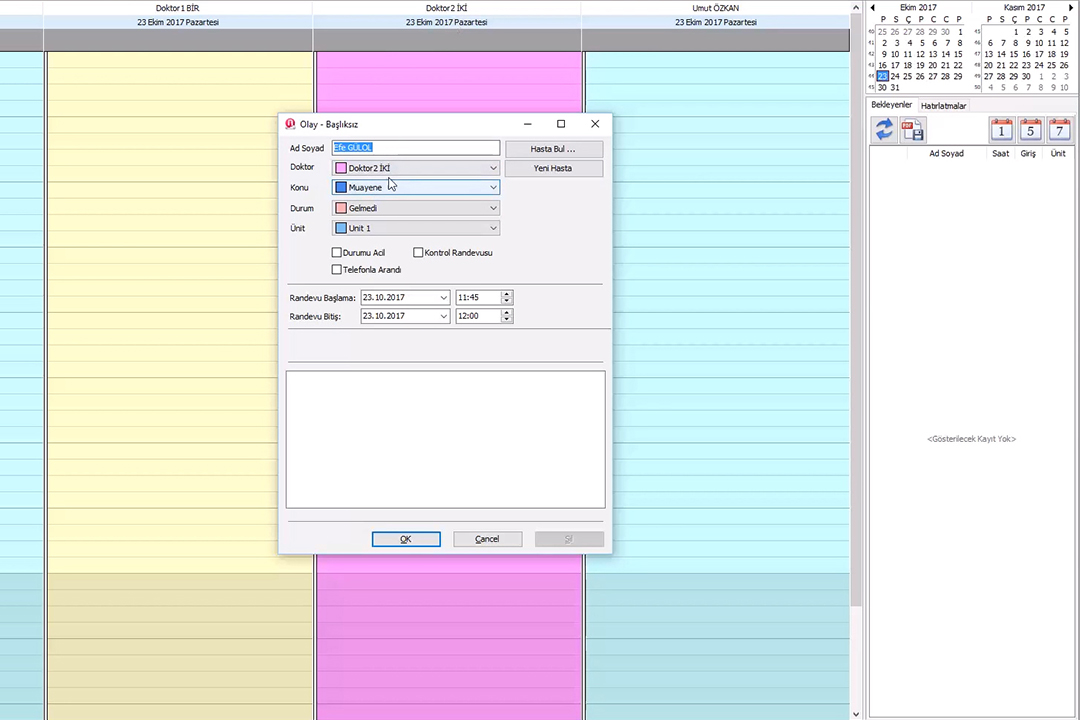
Task: Switch to 1-day calendar view icon
Action: point(1001,129)
